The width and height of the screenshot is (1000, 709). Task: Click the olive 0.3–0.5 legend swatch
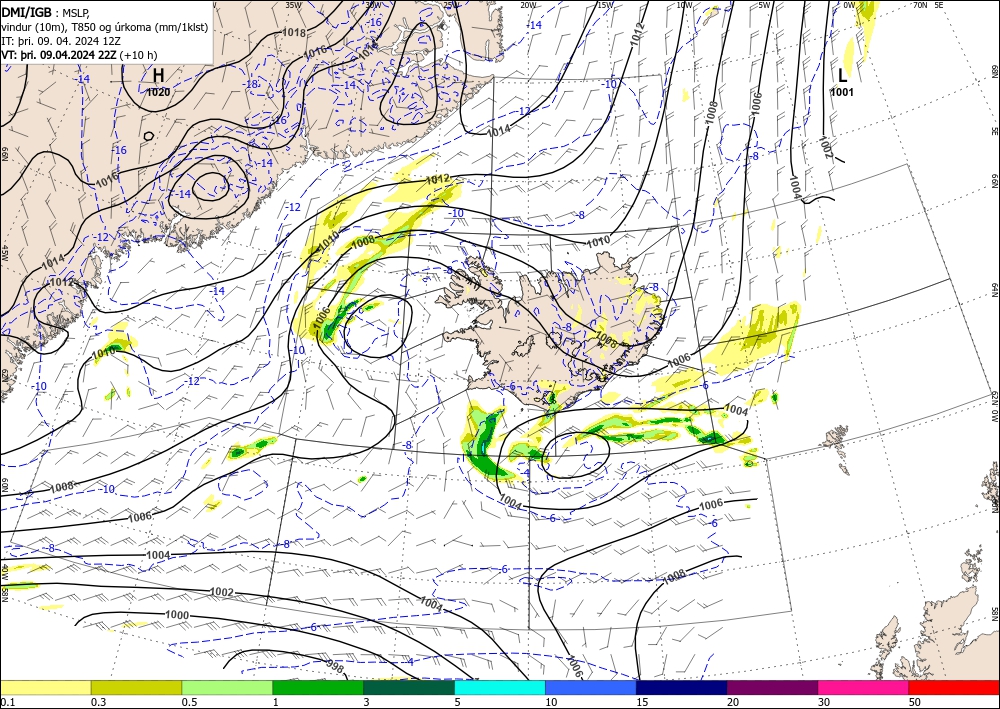(x=136, y=687)
